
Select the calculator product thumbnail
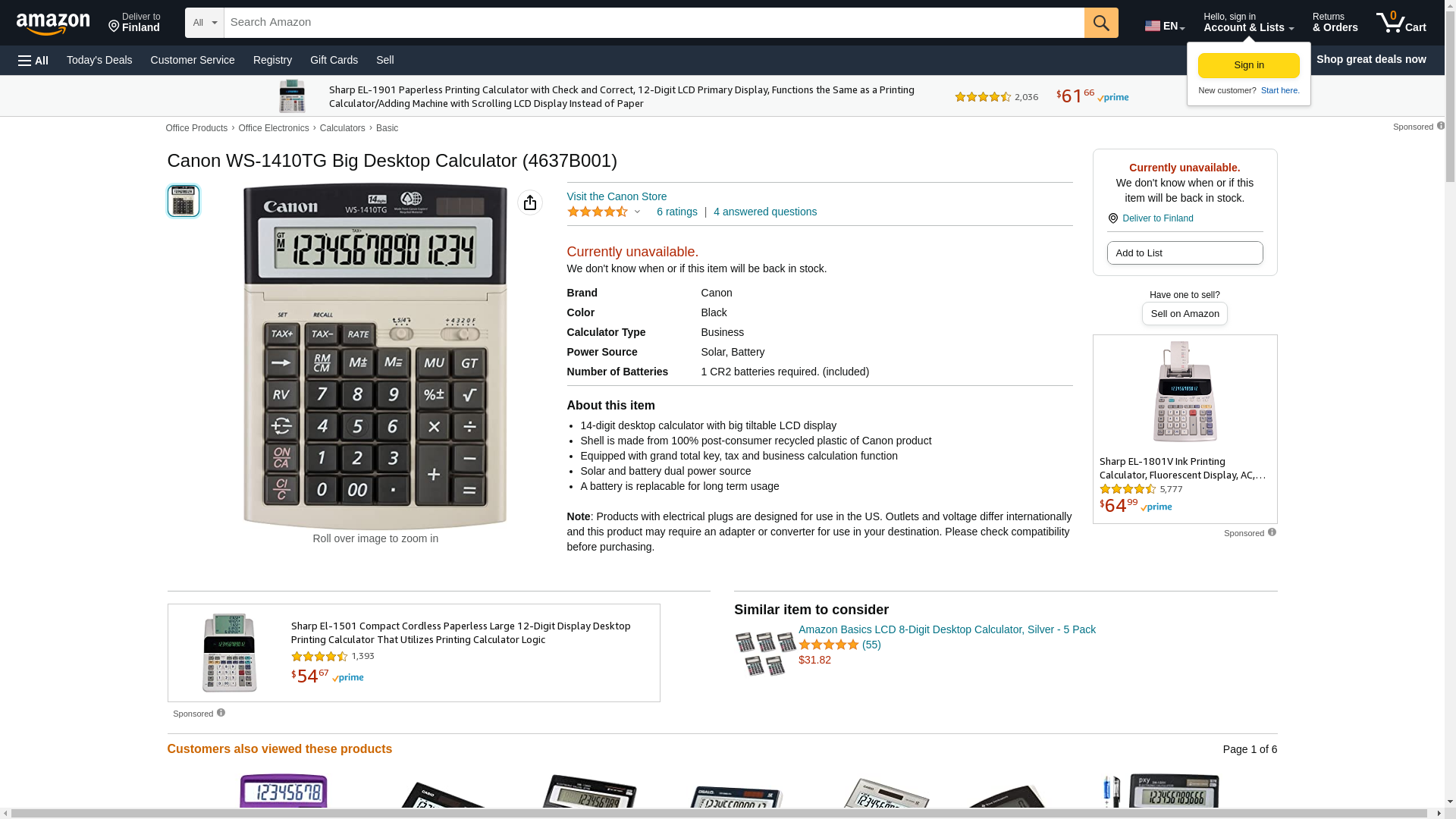point(184,201)
